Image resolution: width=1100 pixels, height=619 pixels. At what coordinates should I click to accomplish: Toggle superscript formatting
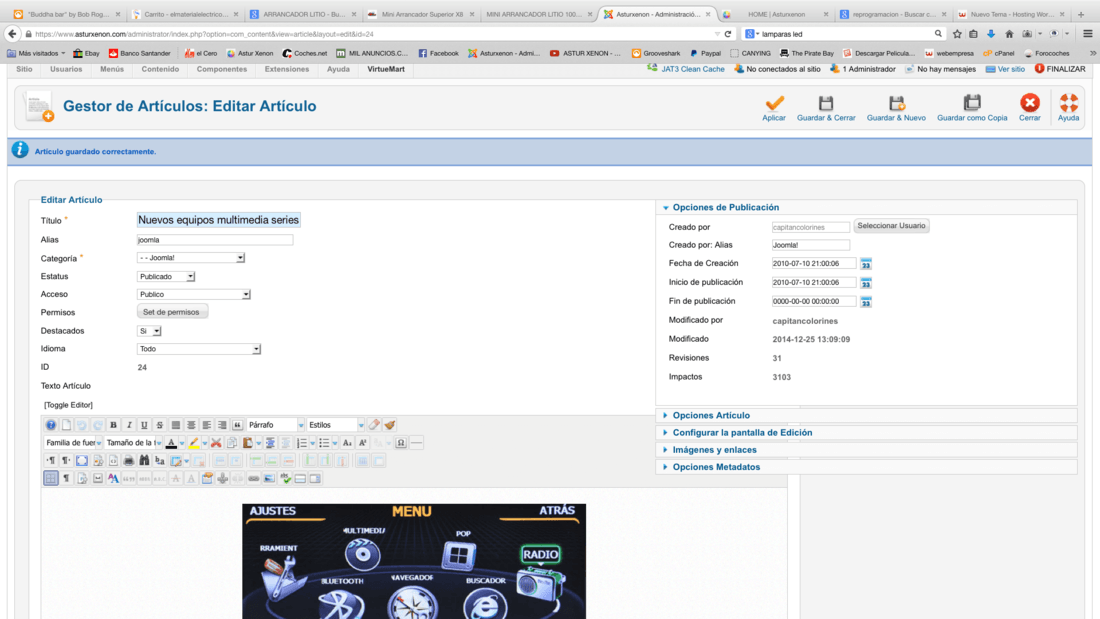tap(362, 443)
